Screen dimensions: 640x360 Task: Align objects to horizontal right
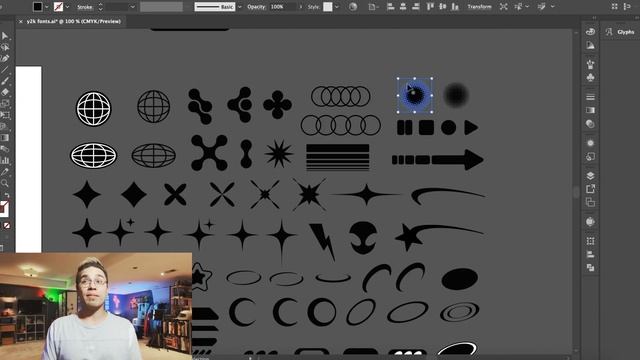(x=416, y=7)
